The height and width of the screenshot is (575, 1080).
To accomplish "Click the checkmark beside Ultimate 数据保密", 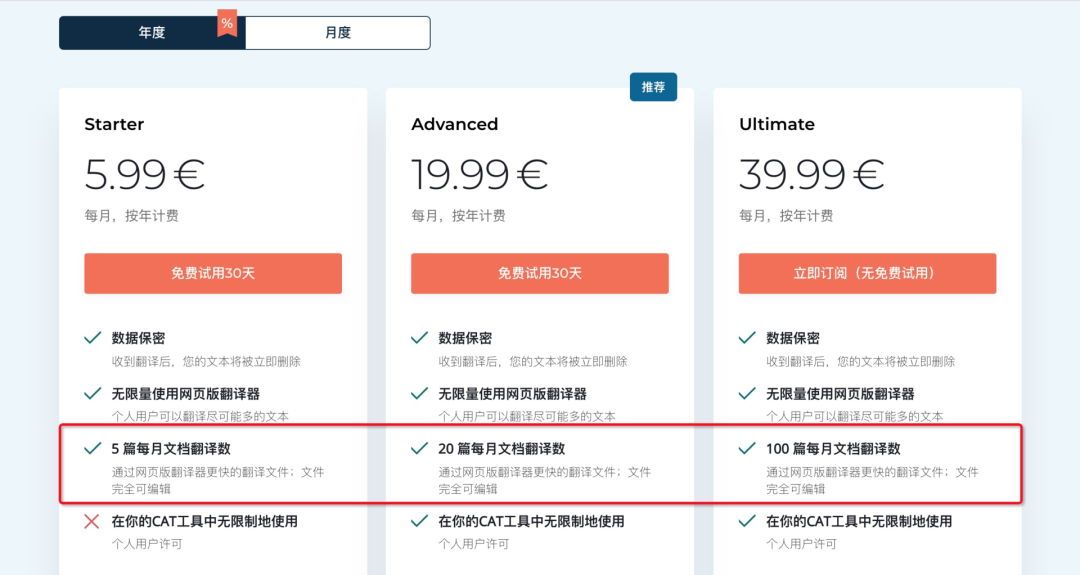I will tap(747, 338).
